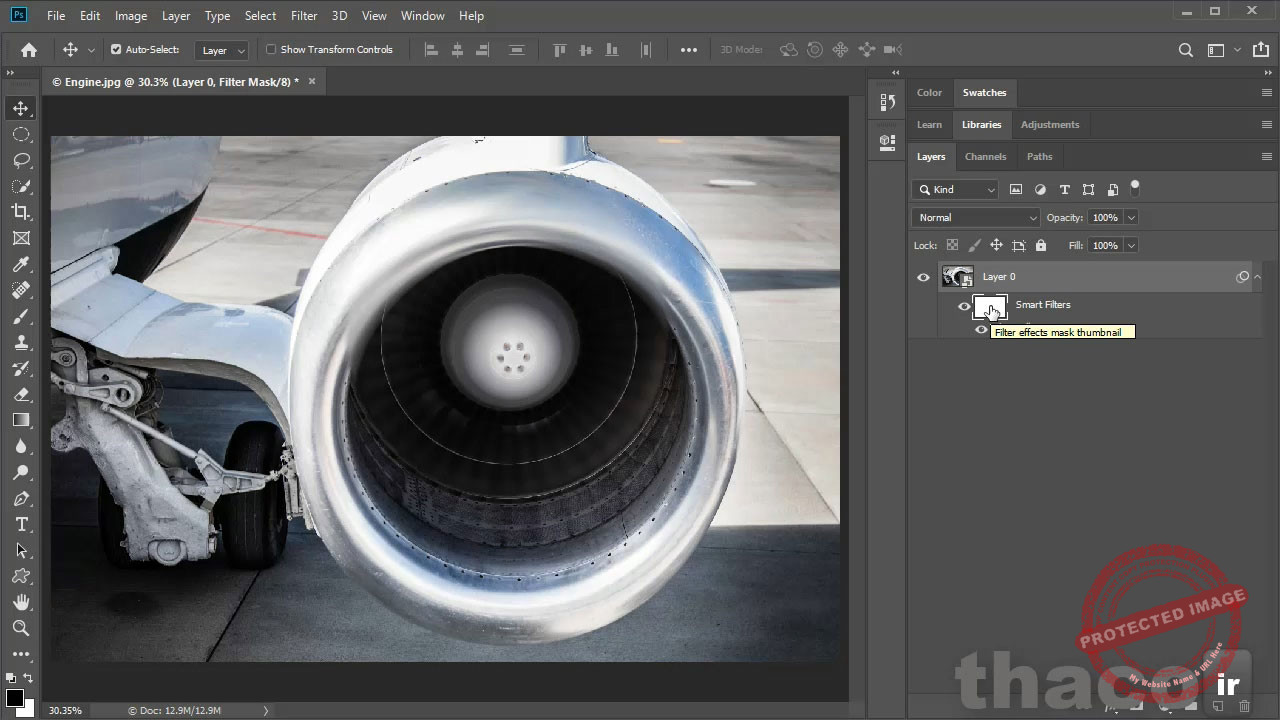Select the Pen tool

click(x=21, y=498)
